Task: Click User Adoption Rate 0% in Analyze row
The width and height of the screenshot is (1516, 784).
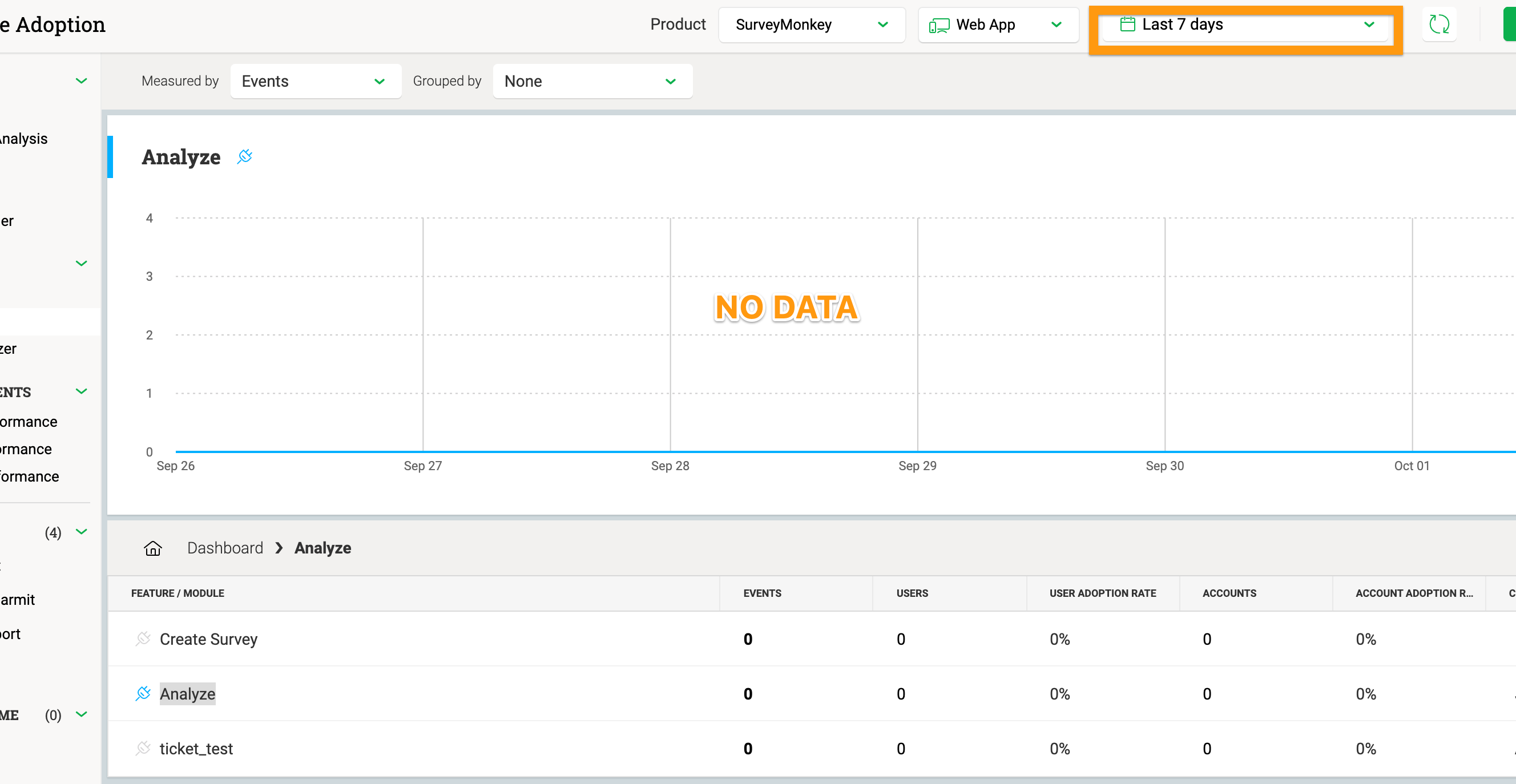Action: (x=1059, y=693)
